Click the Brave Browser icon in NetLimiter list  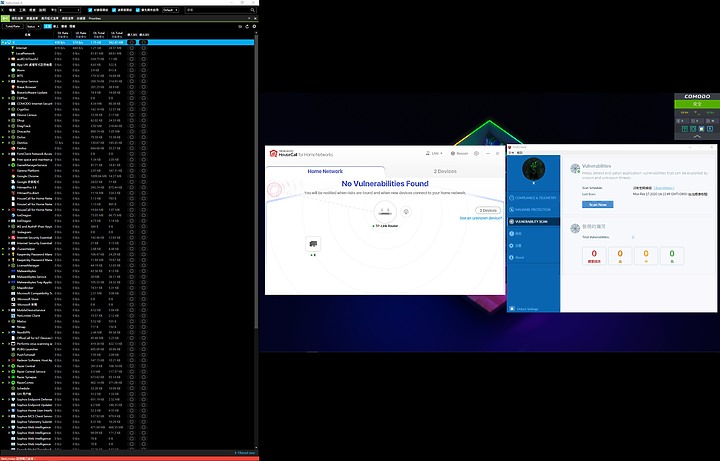[13, 87]
